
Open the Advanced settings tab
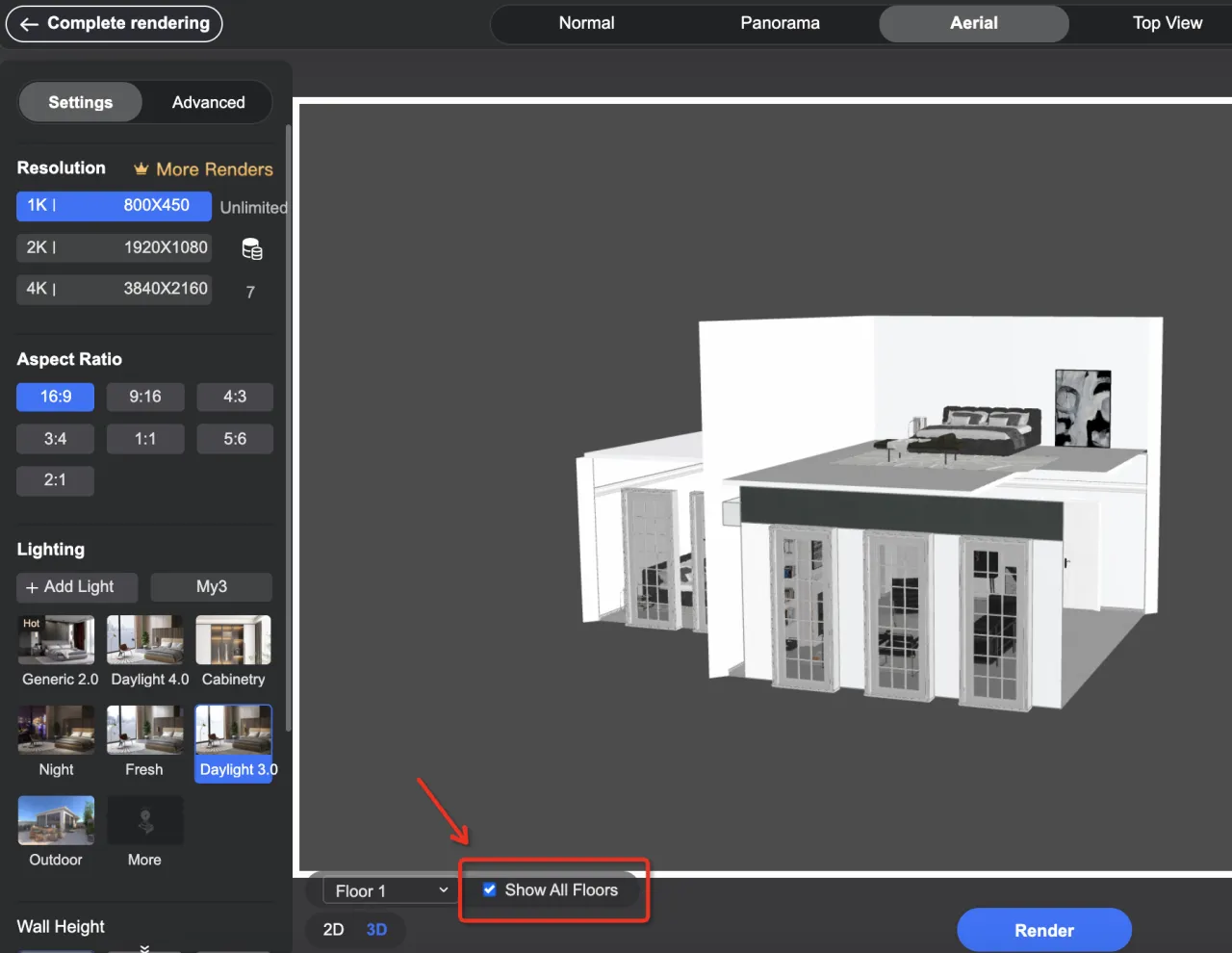click(208, 102)
